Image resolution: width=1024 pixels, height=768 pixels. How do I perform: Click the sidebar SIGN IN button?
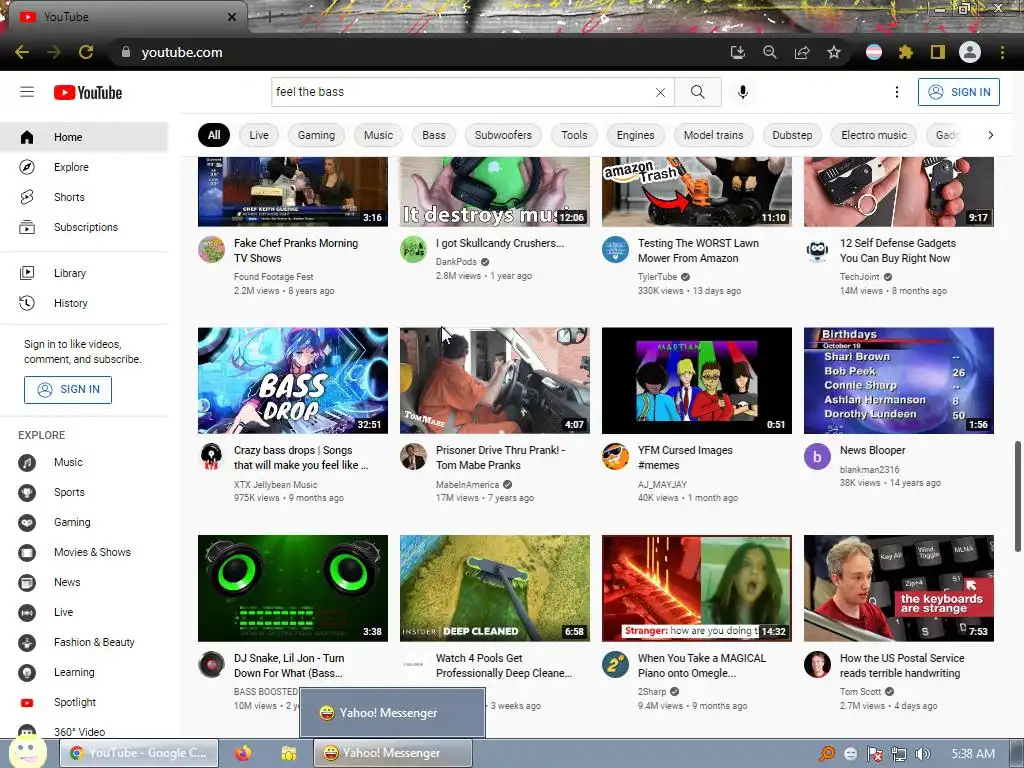(68, 390)
